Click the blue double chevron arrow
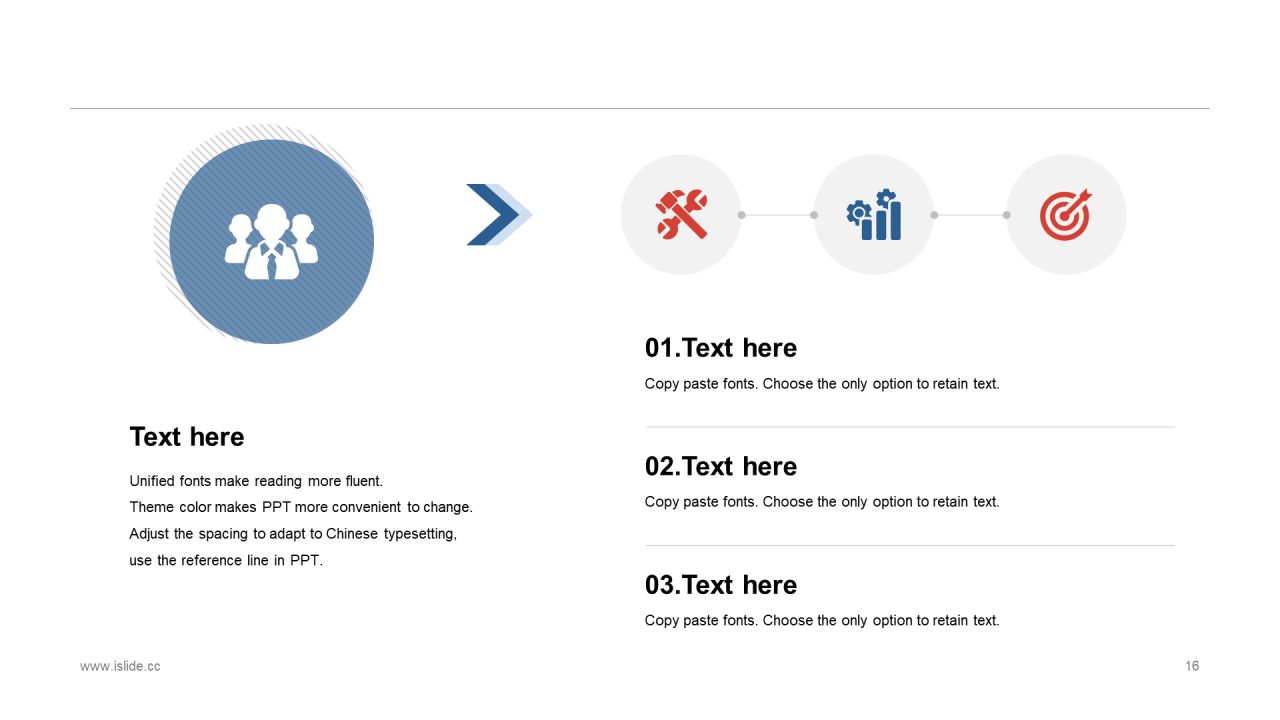The height and width of the screenshot is (720, 1280). (x=499, y=214)
